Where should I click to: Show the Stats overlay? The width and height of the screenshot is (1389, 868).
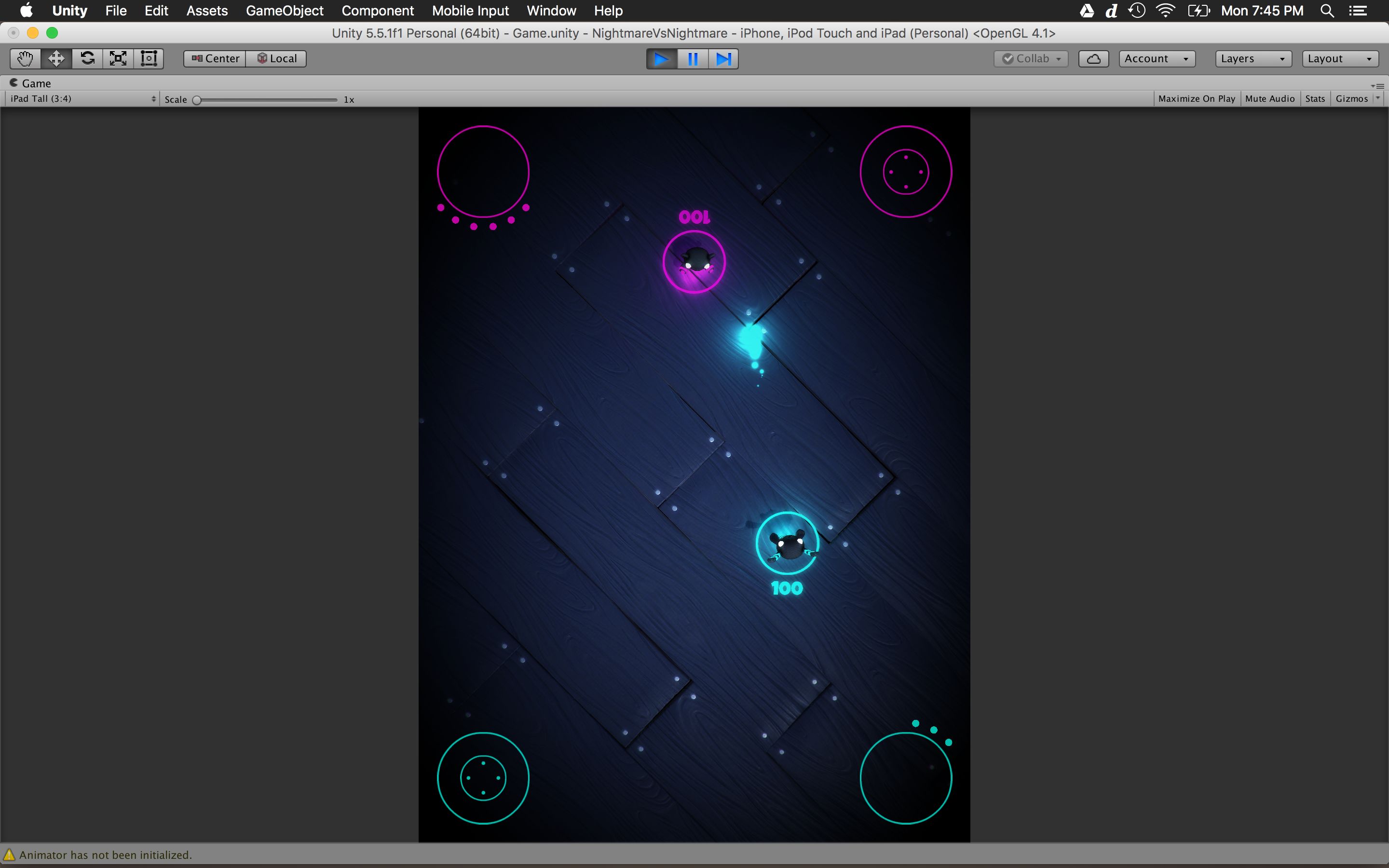point(1314,99)
